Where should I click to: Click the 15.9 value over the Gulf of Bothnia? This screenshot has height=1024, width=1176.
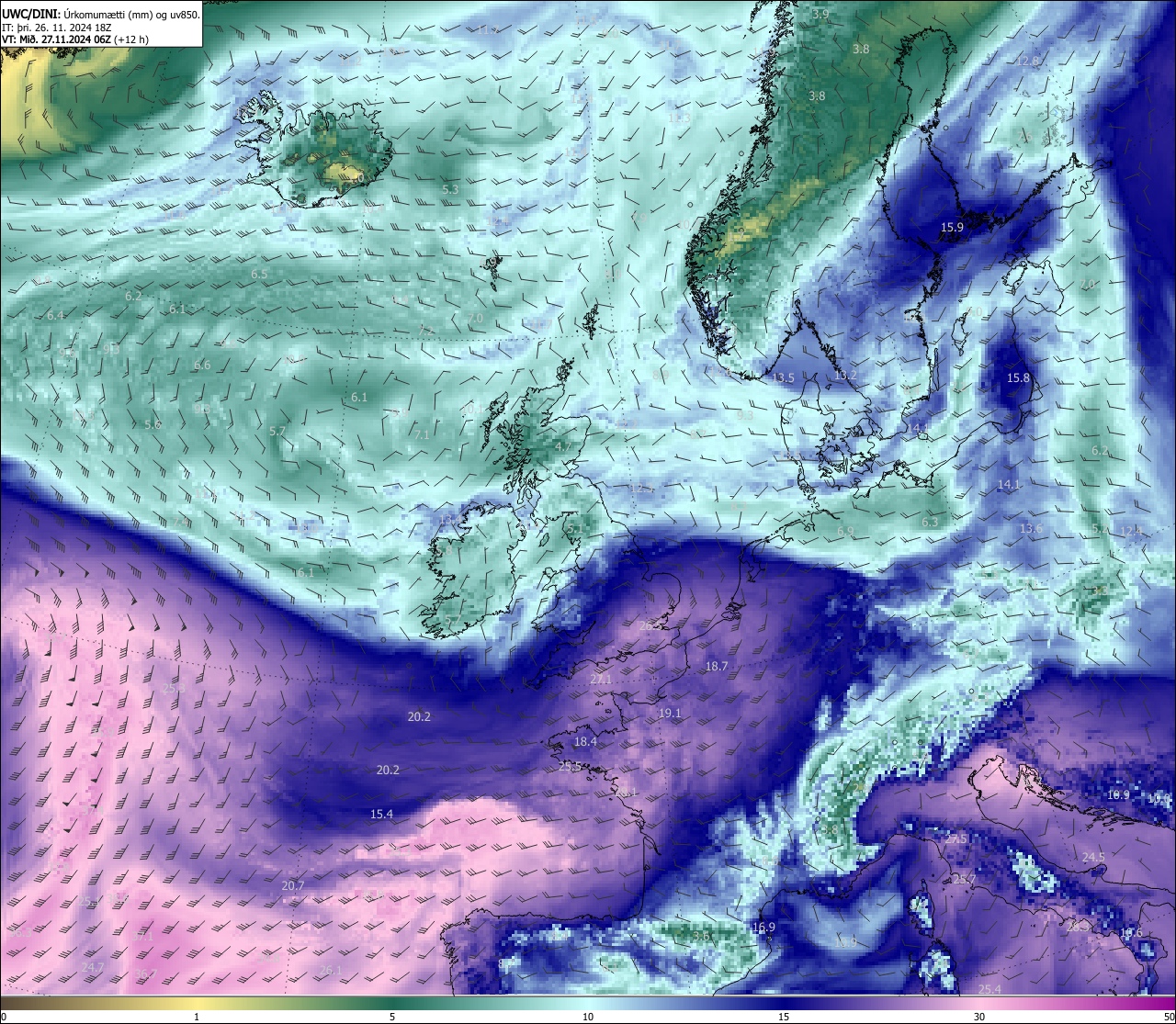(x=952, y=227)
